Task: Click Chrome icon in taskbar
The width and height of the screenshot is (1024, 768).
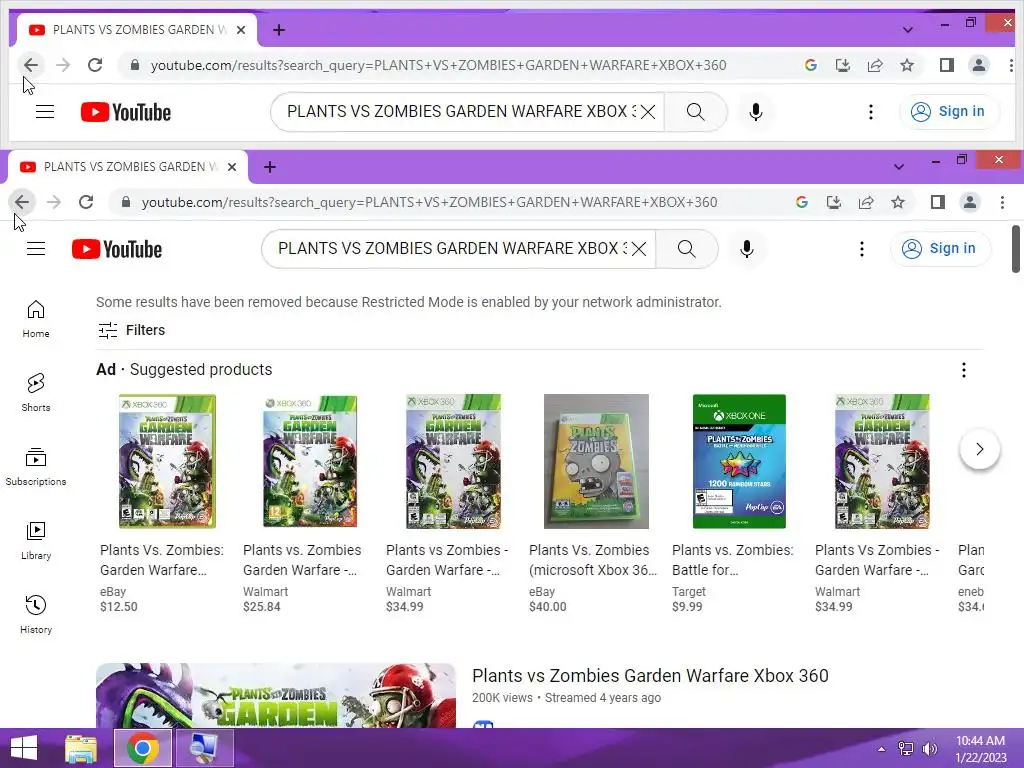Action: [x=142, y=748]
